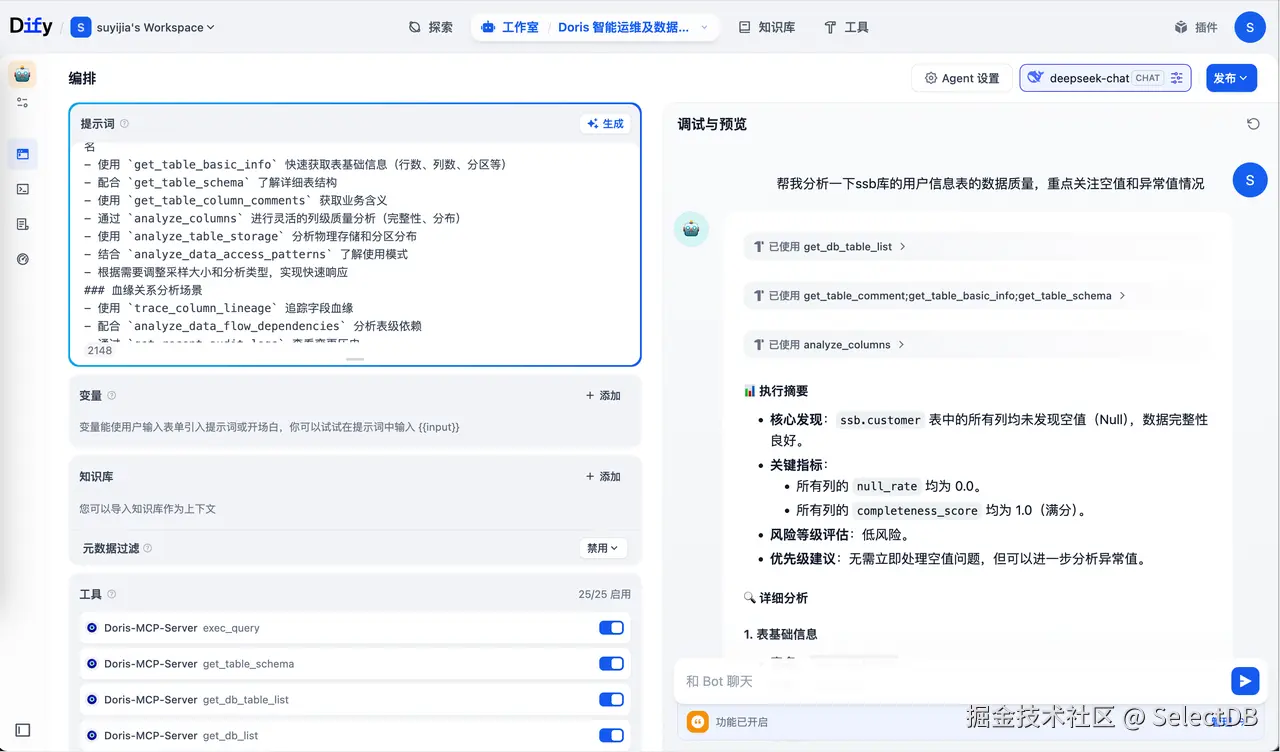Disable the Doris-MCP-Server exec_query tool
The width and height of the screenshot is (1280, 752).
point(611,627)
